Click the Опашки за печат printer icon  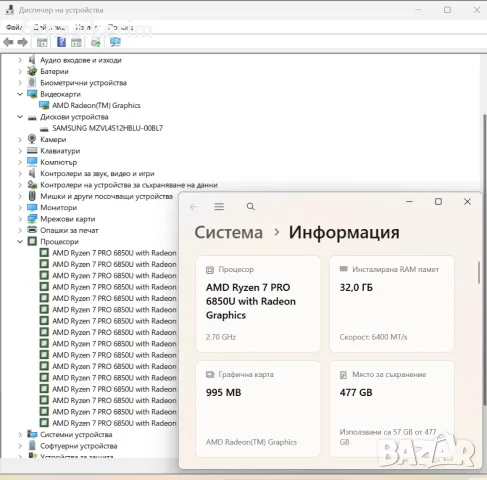[32, 230]
